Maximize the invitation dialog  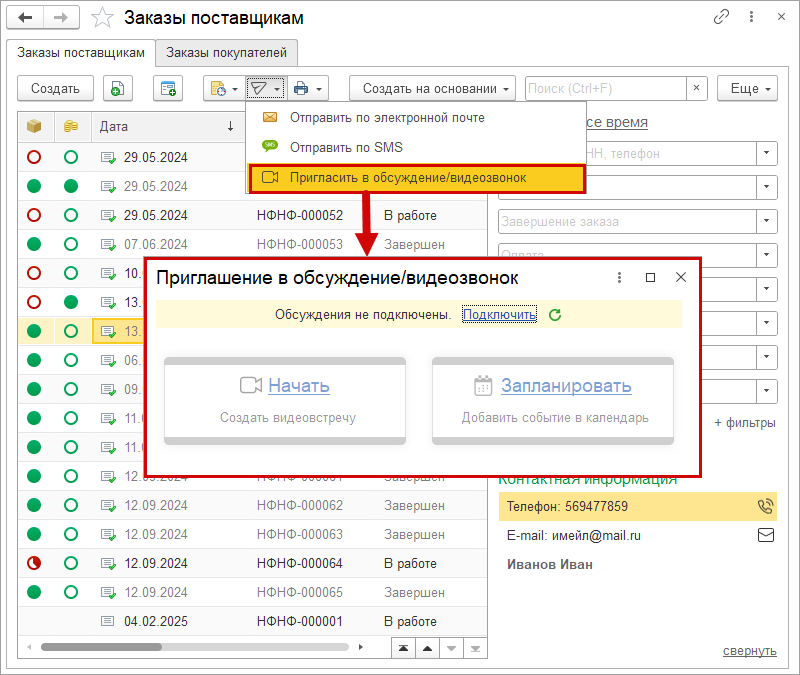coord(650,277)
